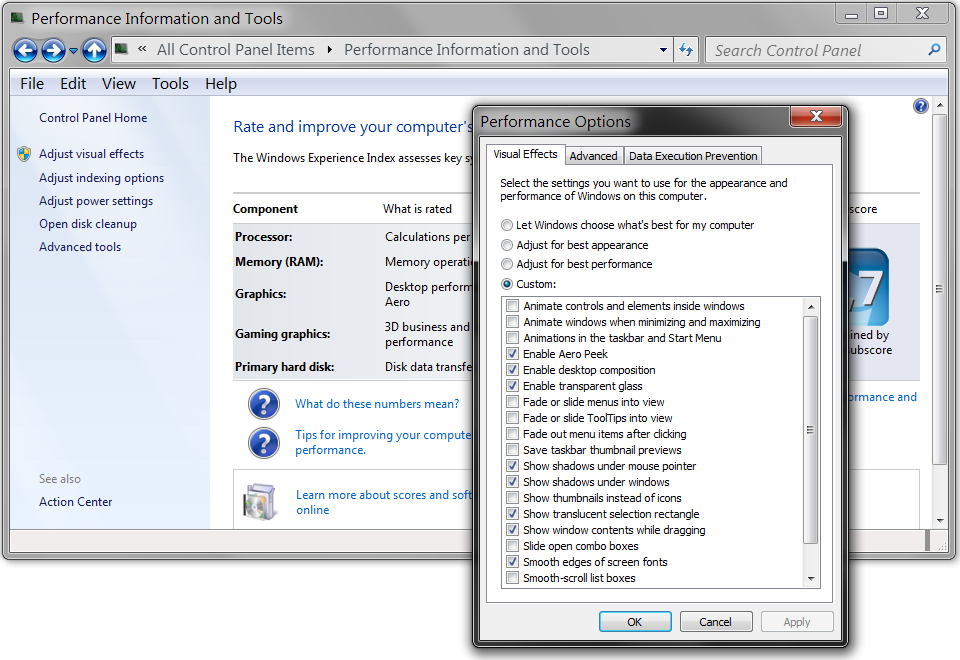
Task: Click the effects list scrollbar up arrow
Action: click(x=811, y=306)
